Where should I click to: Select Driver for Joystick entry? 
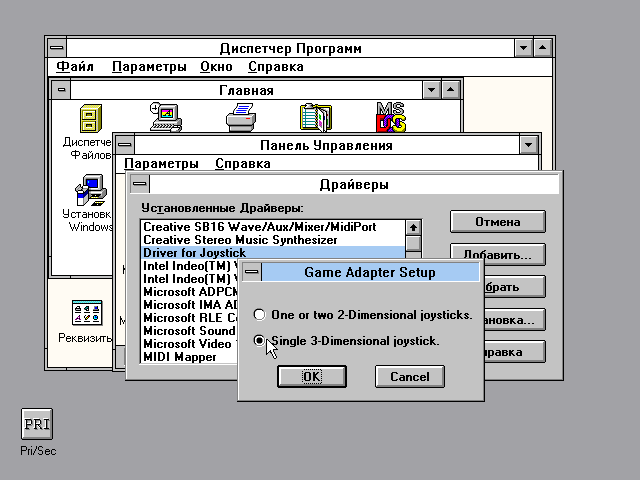point(273,253)
